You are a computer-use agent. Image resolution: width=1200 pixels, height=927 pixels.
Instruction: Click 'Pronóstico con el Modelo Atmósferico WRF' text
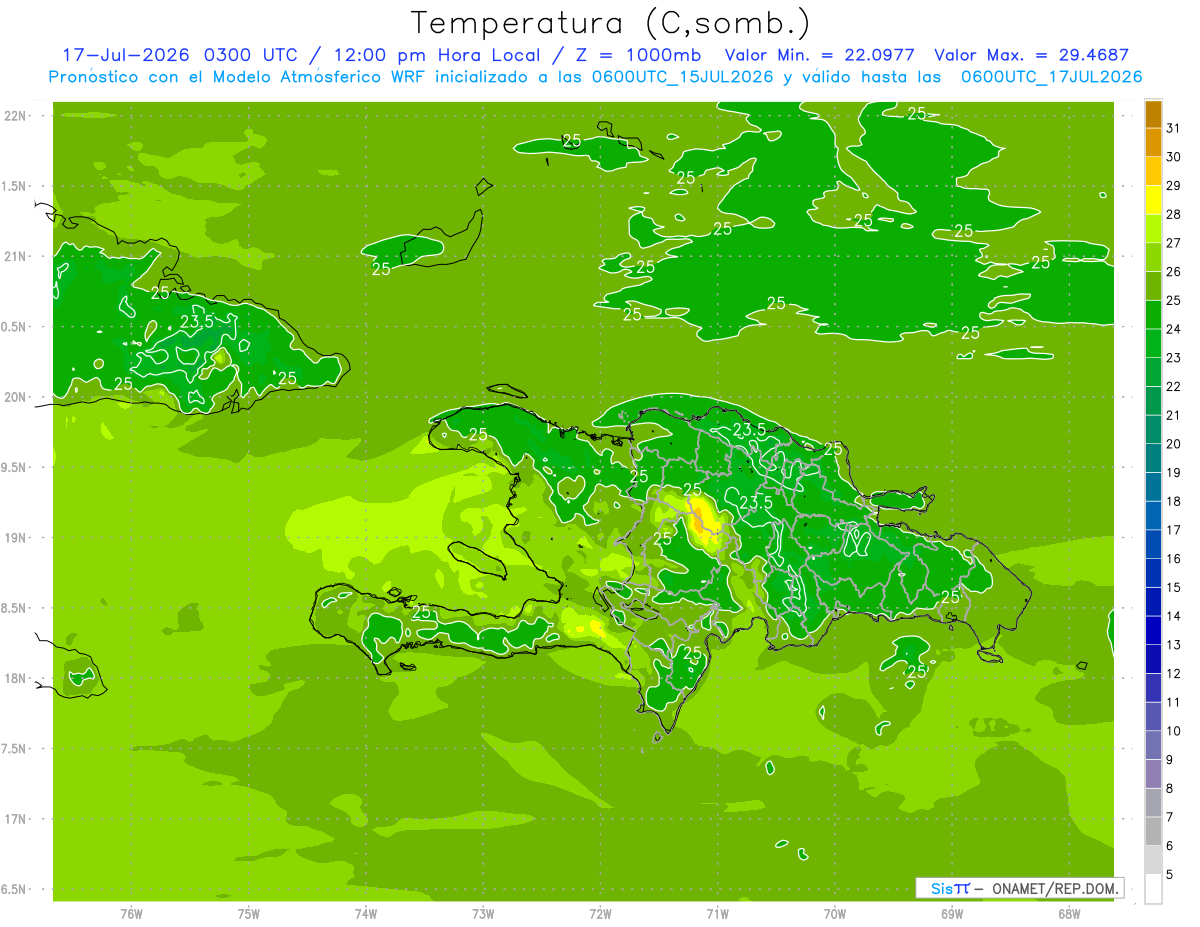[x=238, y=77]
